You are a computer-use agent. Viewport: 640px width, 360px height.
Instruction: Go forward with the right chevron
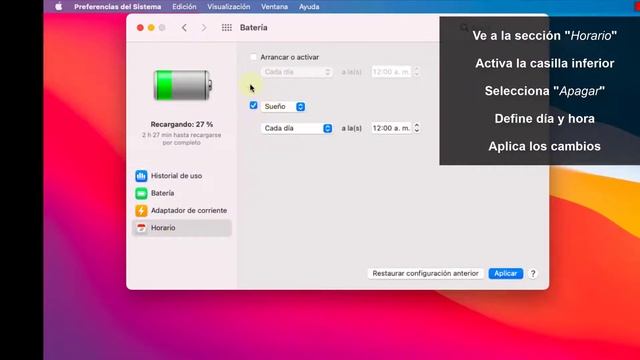click(x=204, y=28)
